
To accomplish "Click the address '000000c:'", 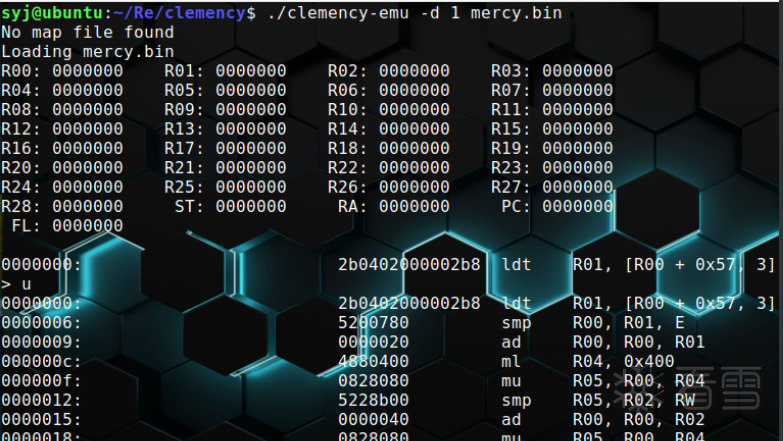I will coord(41,362).
